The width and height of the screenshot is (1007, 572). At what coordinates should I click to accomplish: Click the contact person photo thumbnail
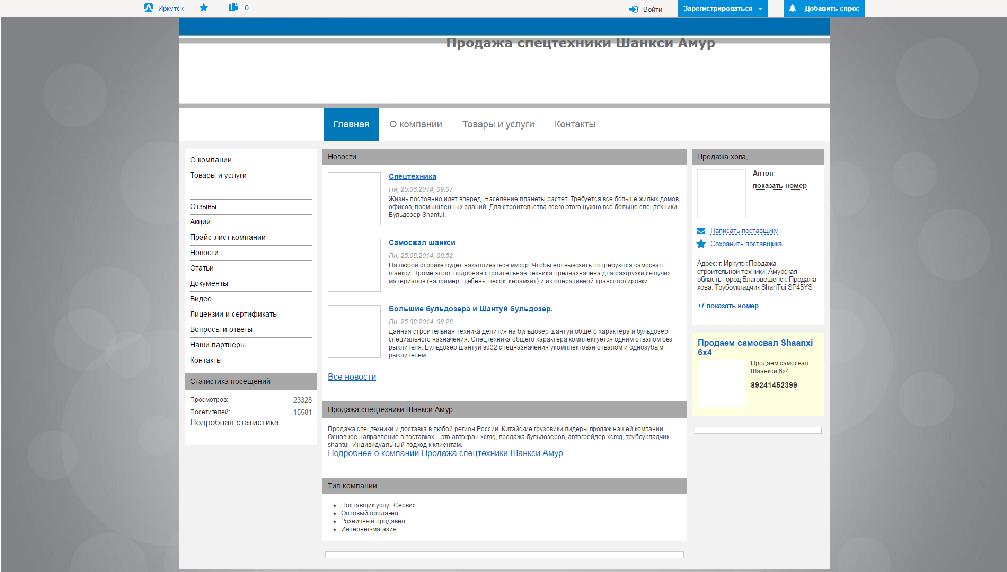click(x=721, y=194)
